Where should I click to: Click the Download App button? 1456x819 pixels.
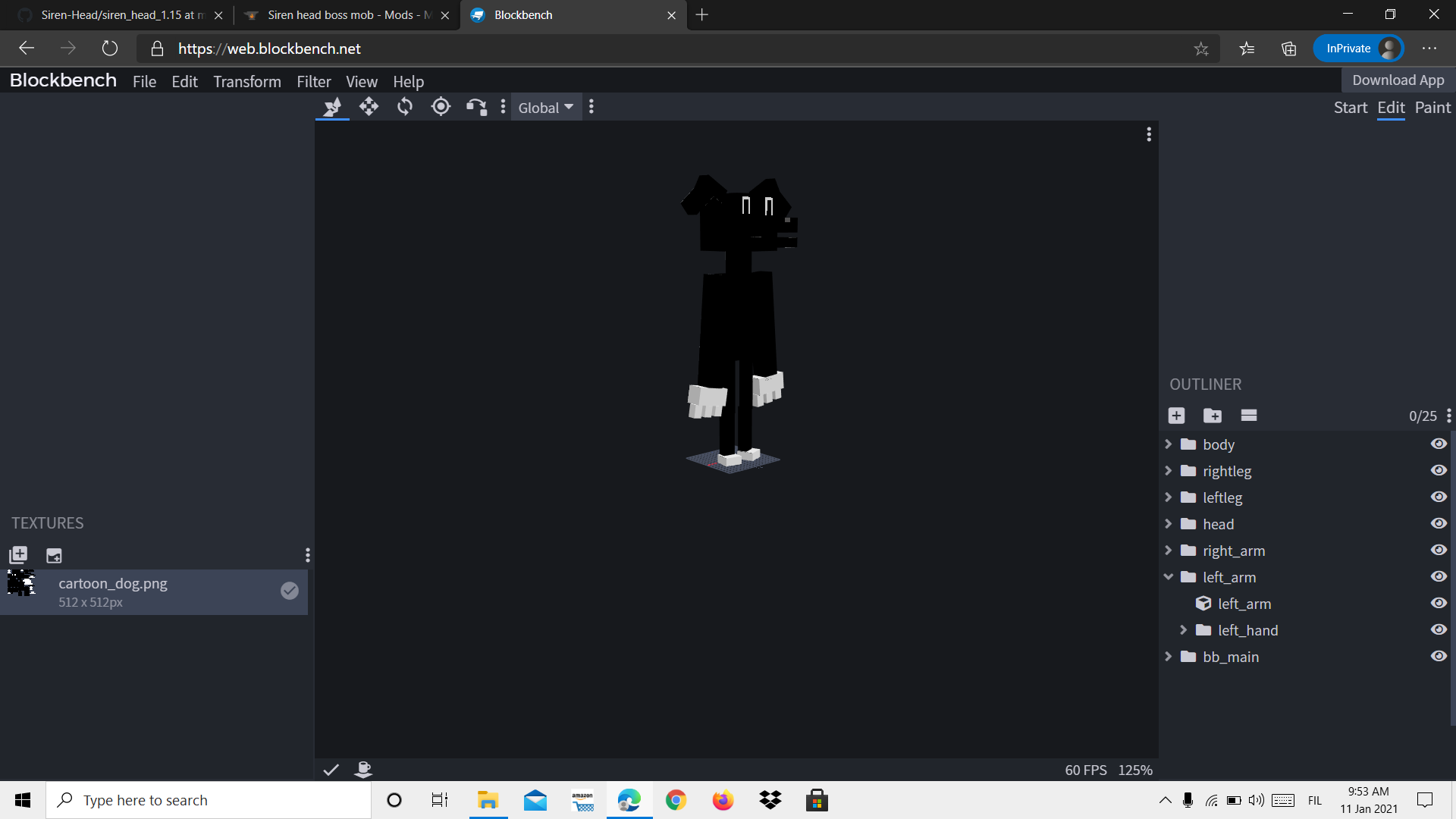pyautogui.click(x=1398, y=80)
